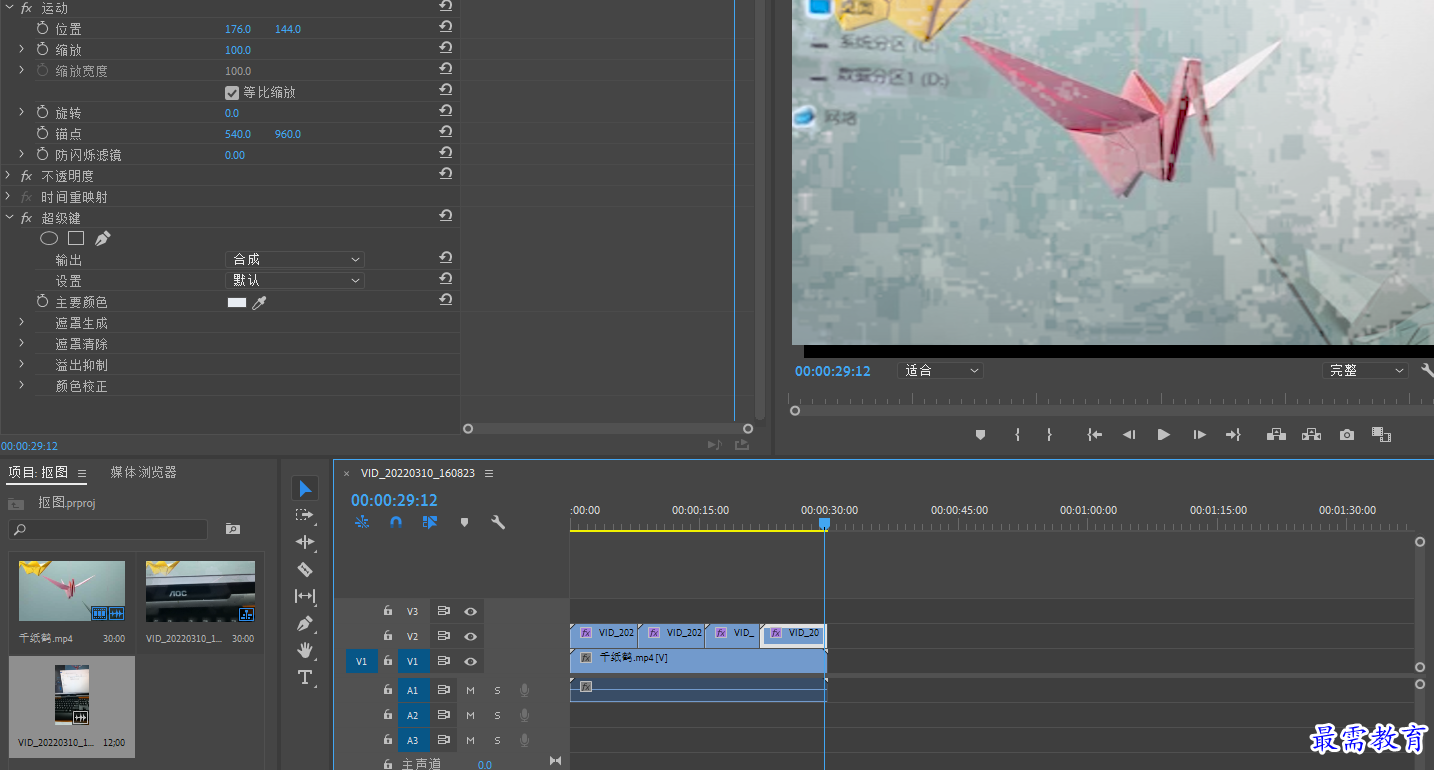The image size is (1434, 770).
Task: Switch to 媒体浏览器 tab
Action: (x=143, y=472)
